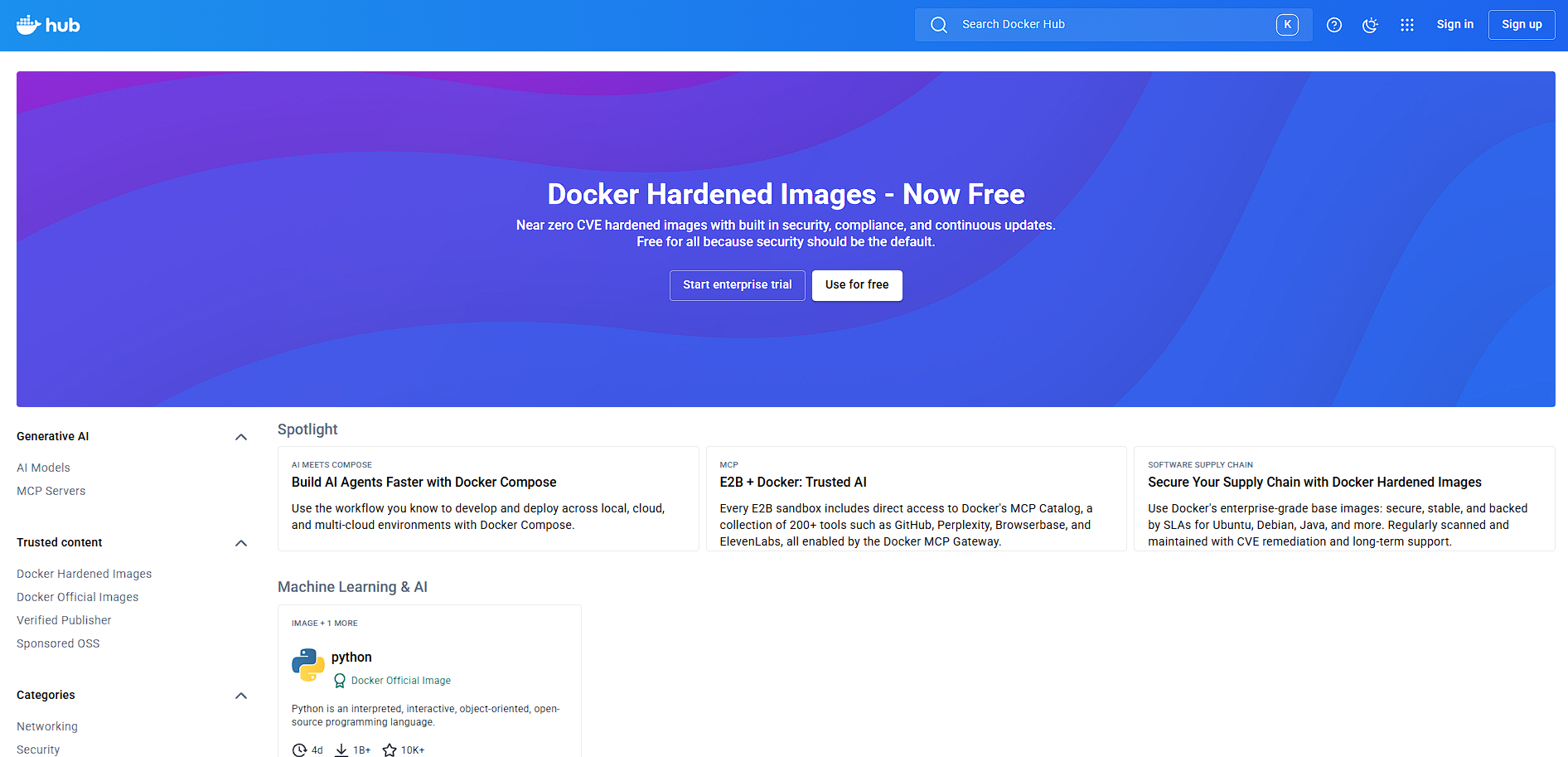Select the Networking category
Screen dimensions: 1568x757
point(47,726)
